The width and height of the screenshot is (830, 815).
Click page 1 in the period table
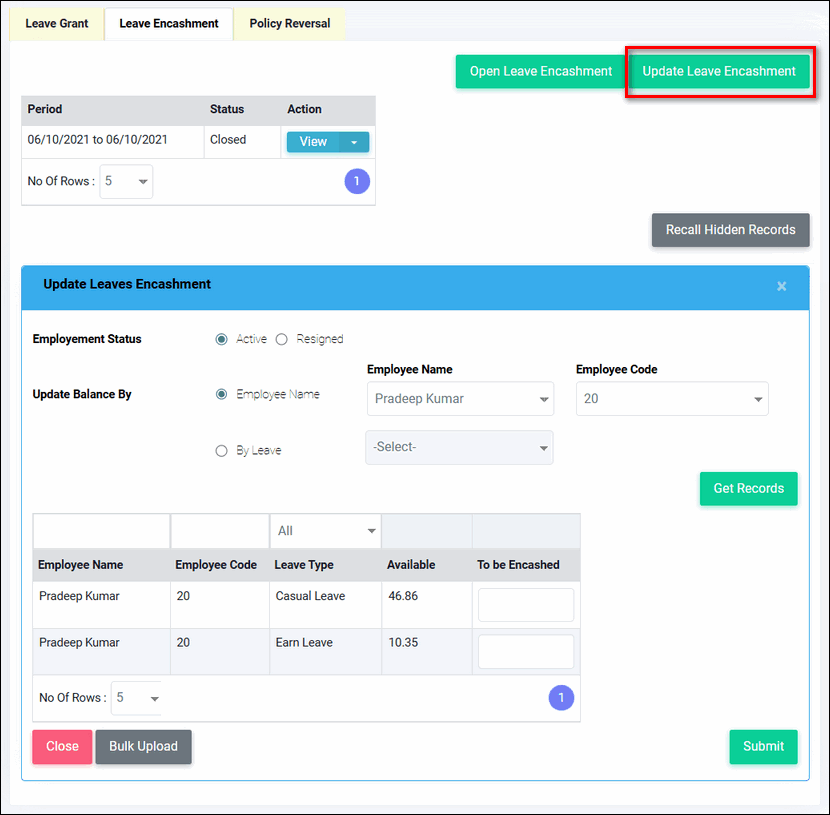coord(357,182)
